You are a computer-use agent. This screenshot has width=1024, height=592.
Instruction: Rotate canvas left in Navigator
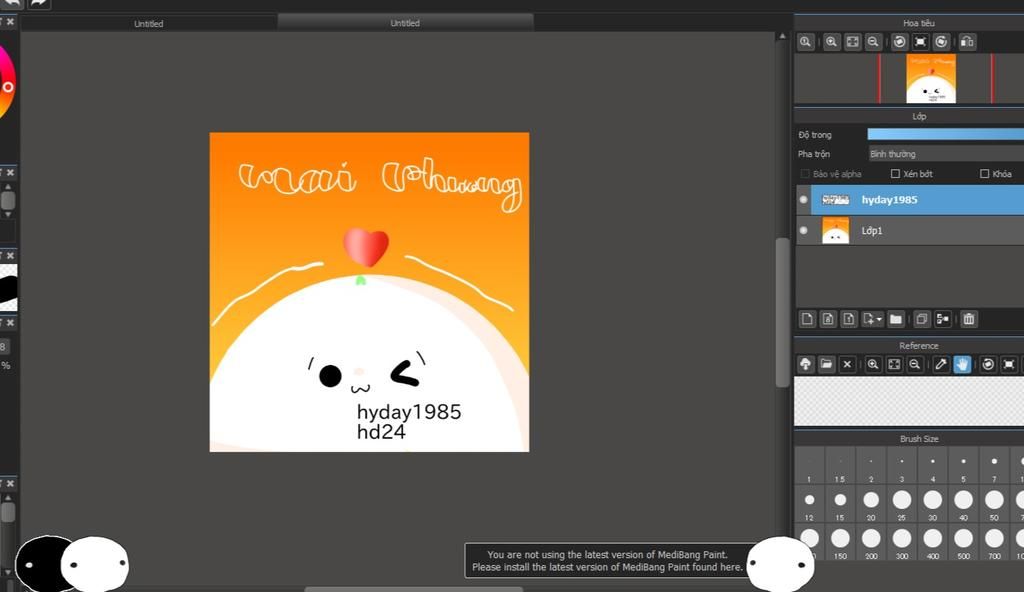point(899,42)
